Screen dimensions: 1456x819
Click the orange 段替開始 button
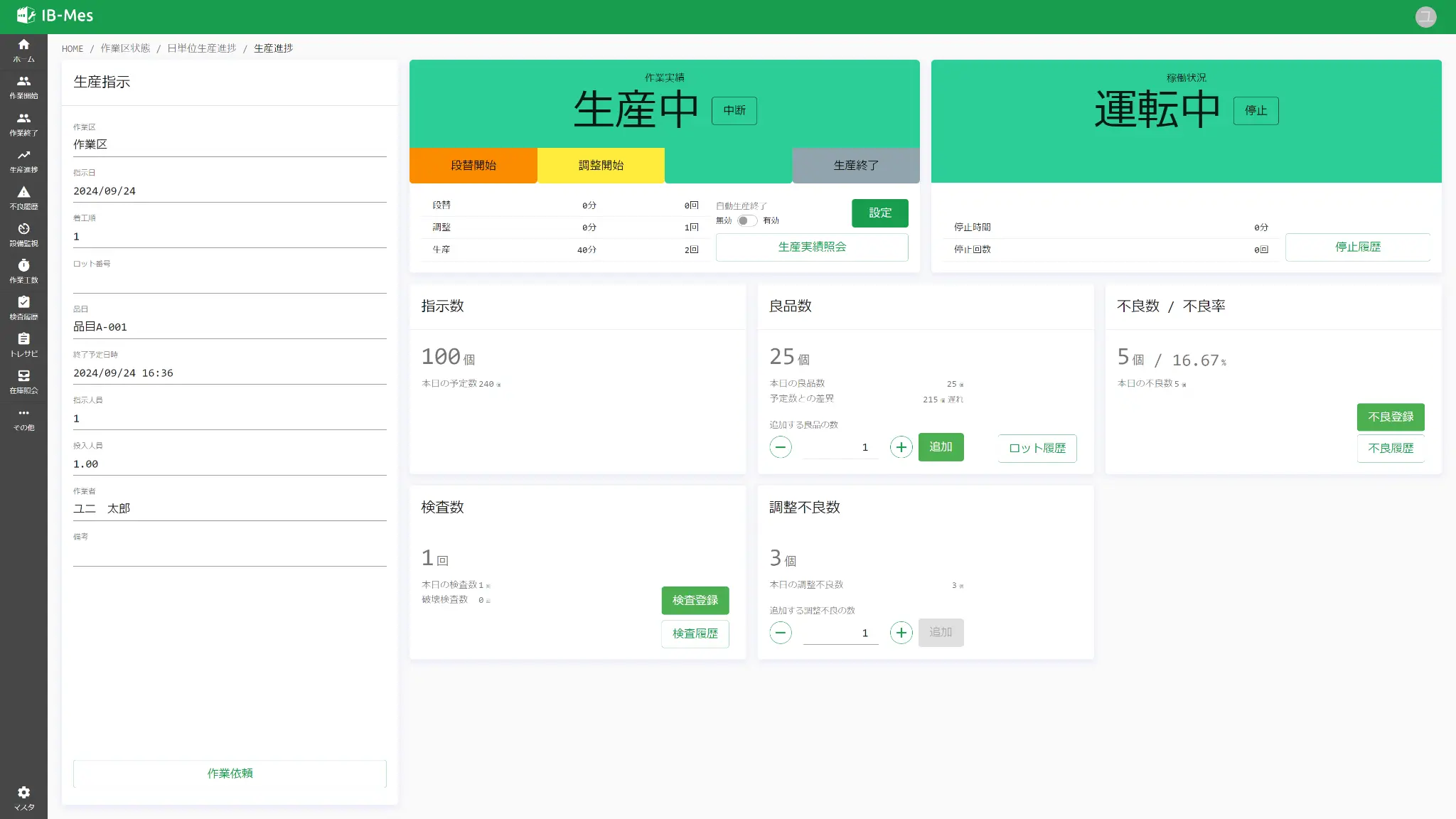tap(473, 165)
